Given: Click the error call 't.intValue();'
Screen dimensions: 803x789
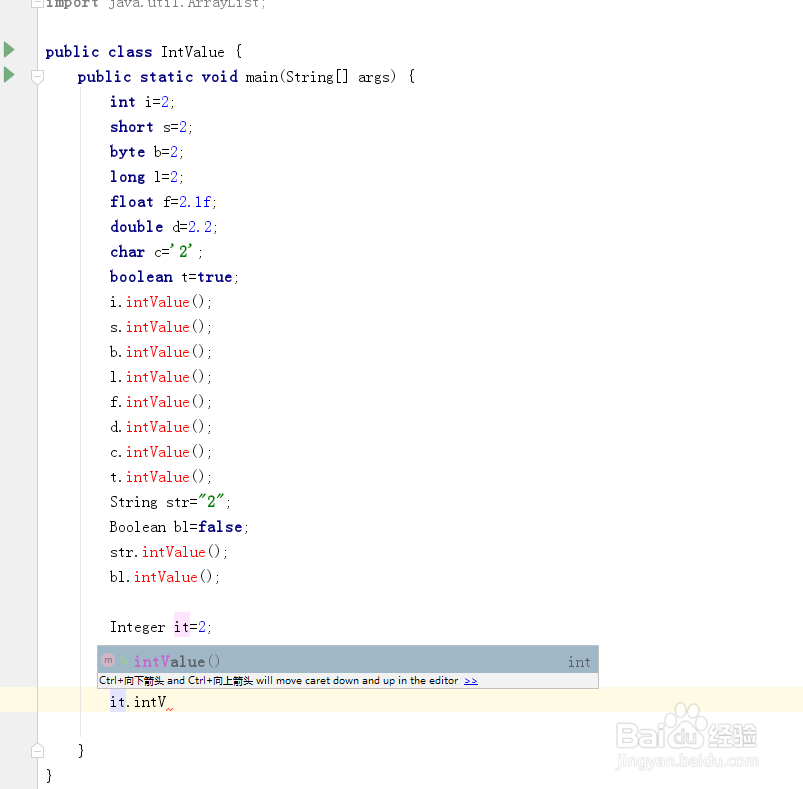Looking at the screenshot, I should point(160,477).
